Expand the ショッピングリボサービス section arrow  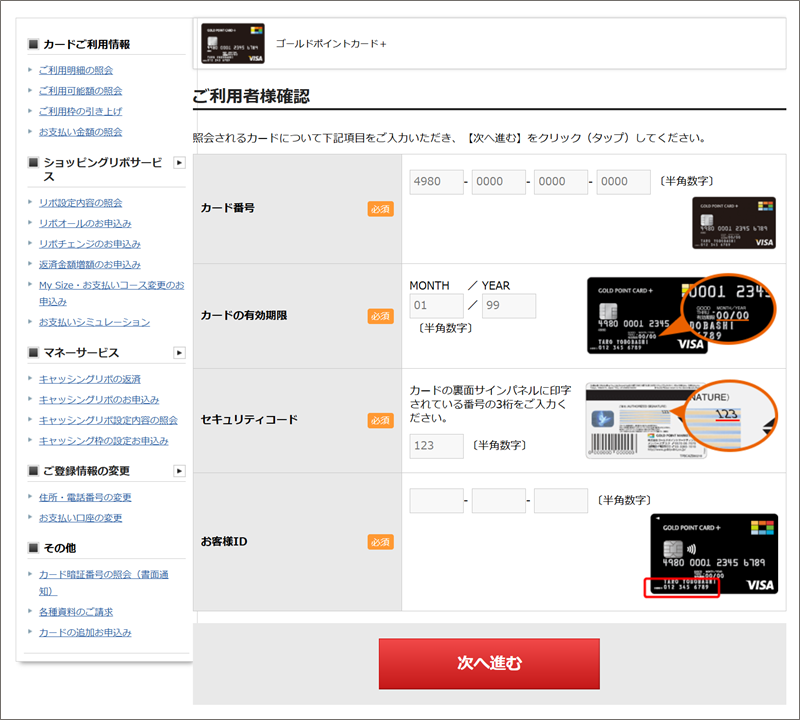click(179, 162)
